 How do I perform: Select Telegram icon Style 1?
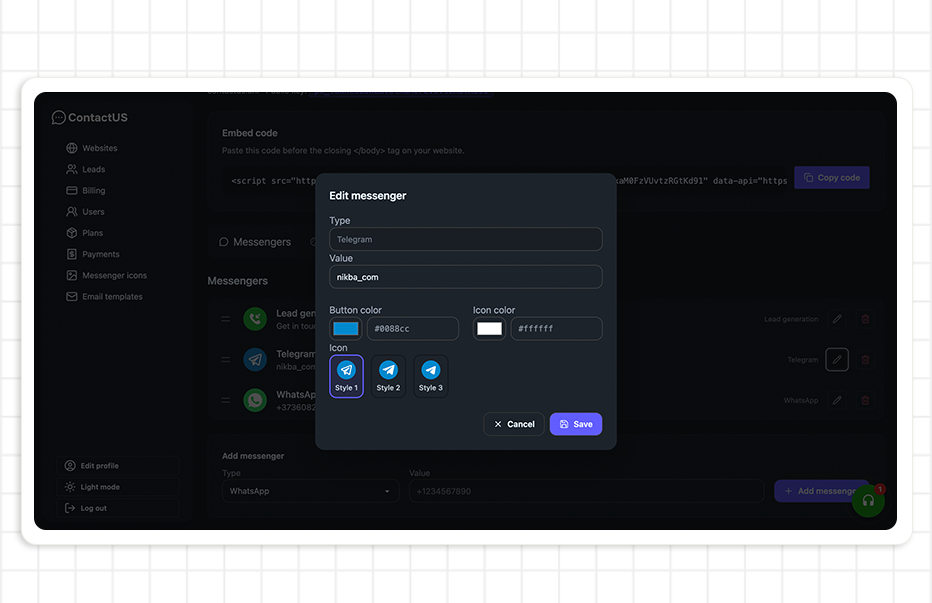pyautogui.click(x=346, y=376)
